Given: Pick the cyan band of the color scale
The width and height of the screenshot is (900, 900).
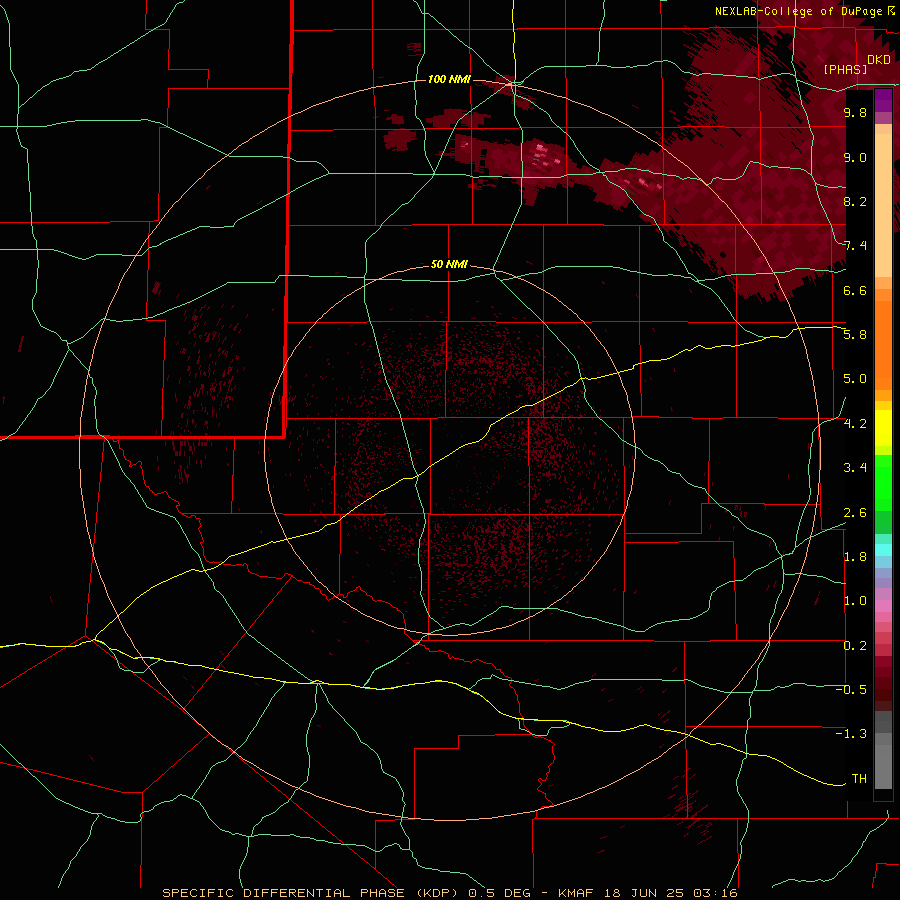Looking at the screenshot, I should [883, 549].
